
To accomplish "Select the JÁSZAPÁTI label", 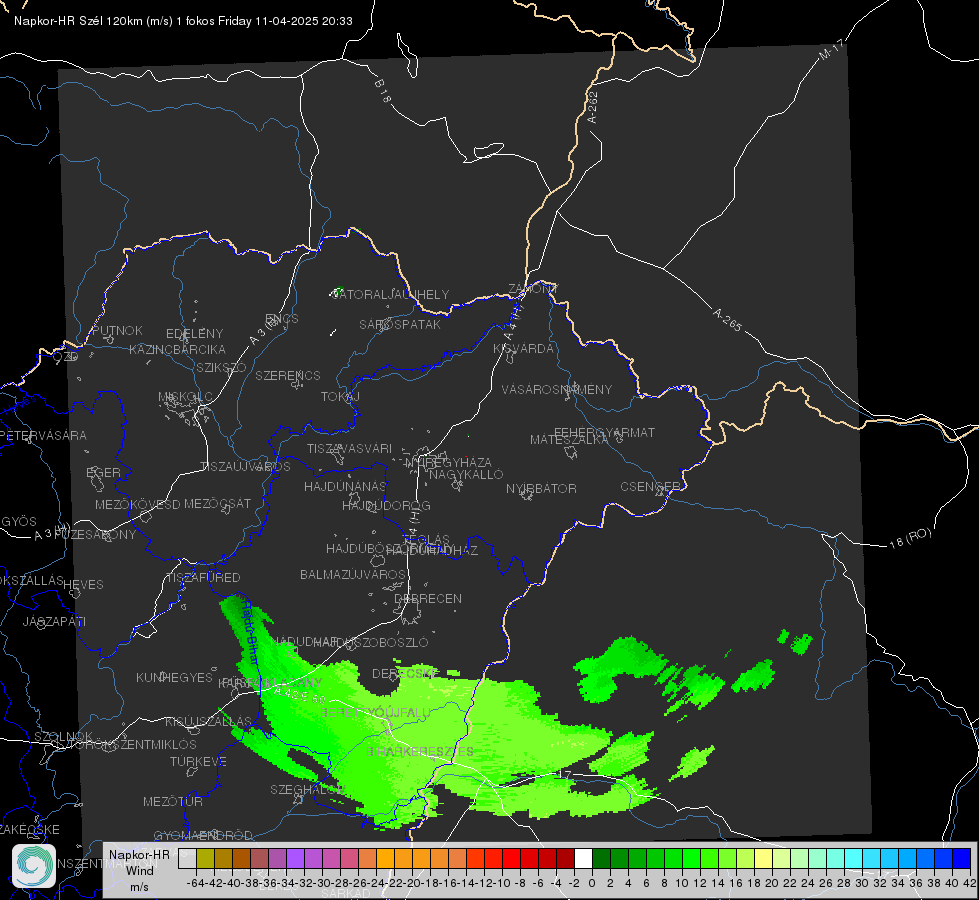I will [54, 621].
